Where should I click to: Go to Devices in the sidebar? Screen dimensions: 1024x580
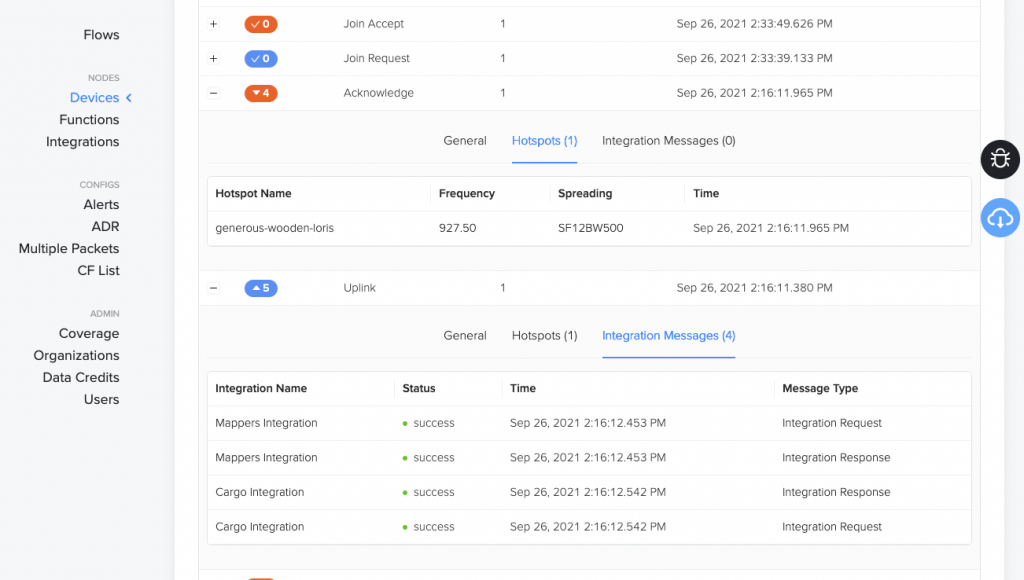click(95, 98)
